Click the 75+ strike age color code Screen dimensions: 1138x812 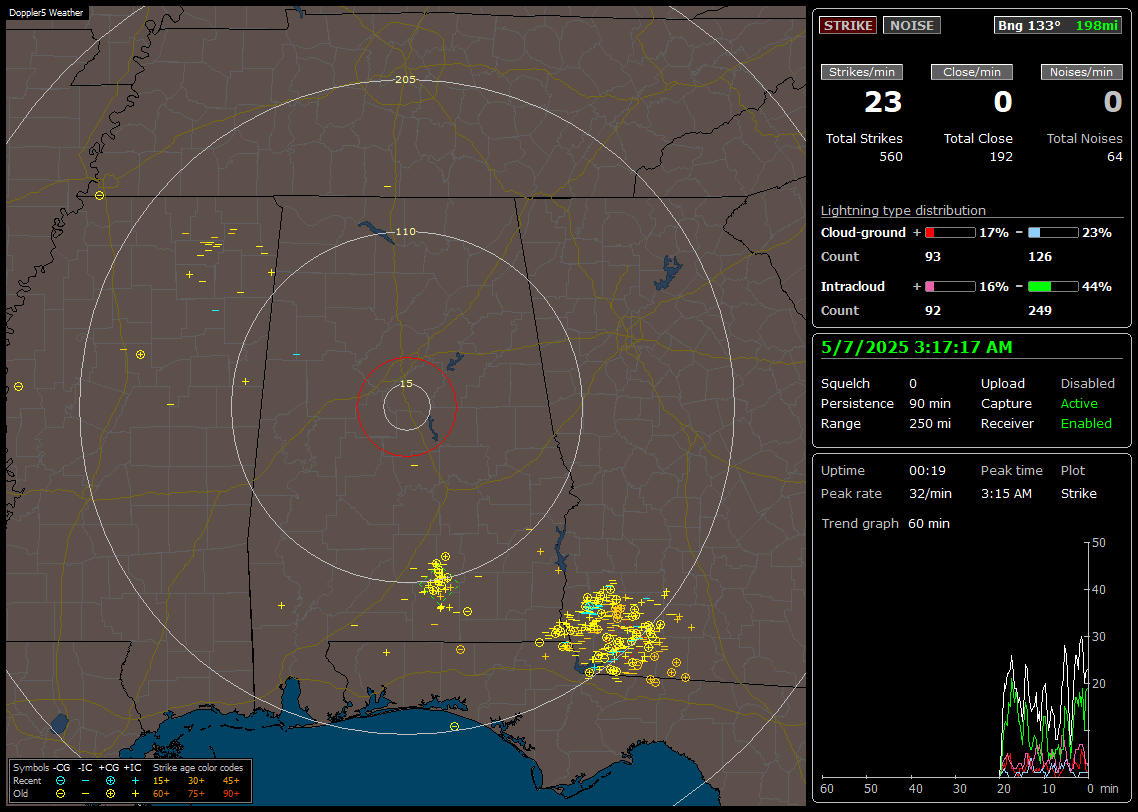tap(196, 794)
